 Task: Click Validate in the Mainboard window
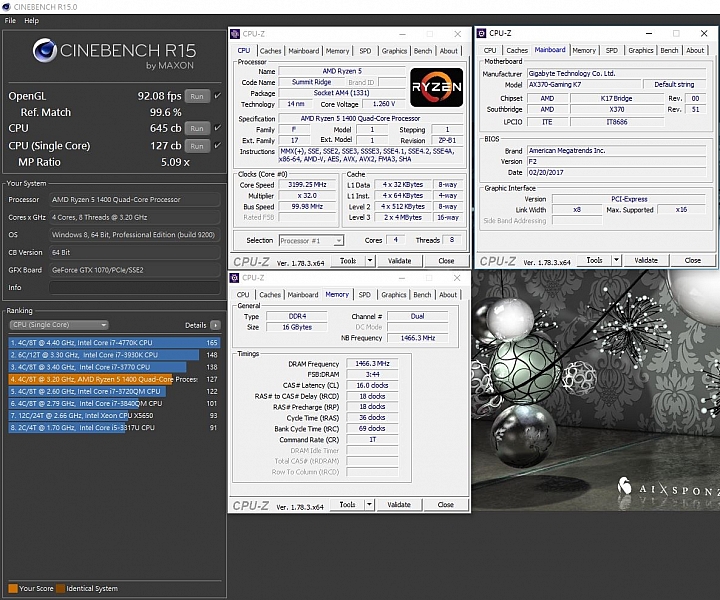[x=646, y=260]
